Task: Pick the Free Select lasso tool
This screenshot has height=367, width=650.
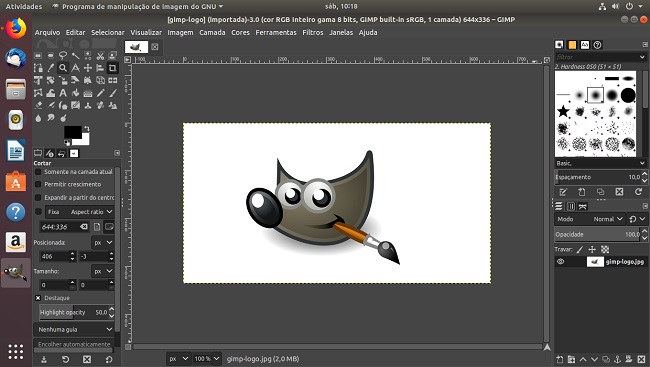Action: click(63, 56)
